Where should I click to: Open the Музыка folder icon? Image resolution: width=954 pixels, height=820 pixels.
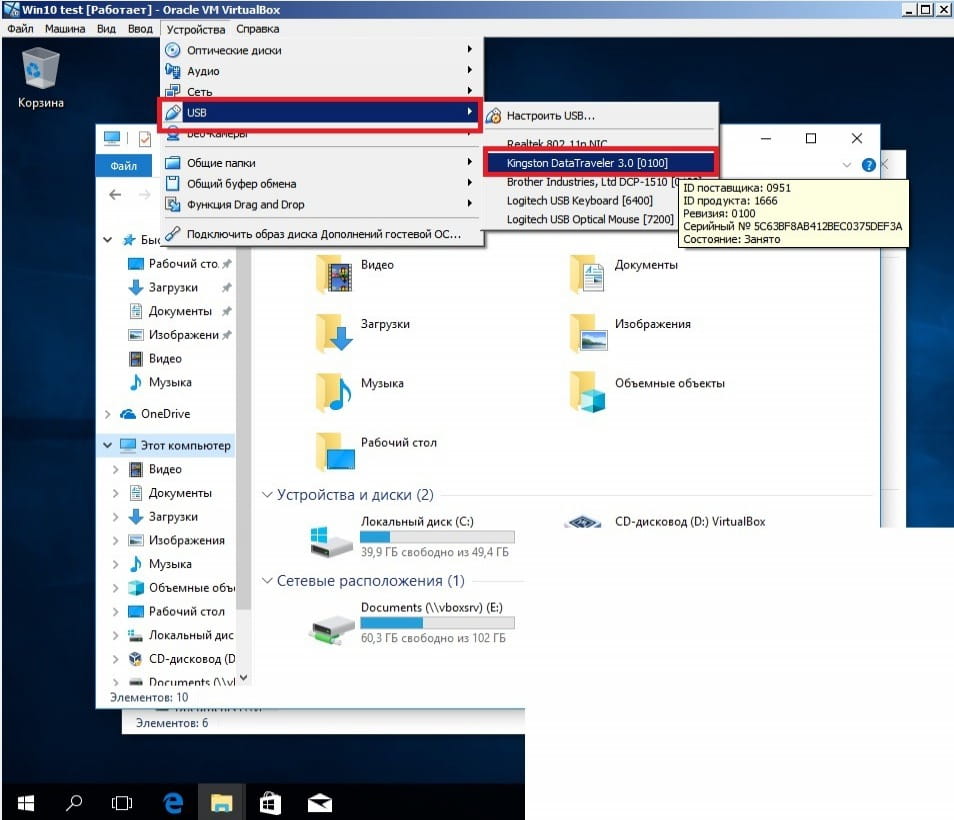(x=335, y=392)
